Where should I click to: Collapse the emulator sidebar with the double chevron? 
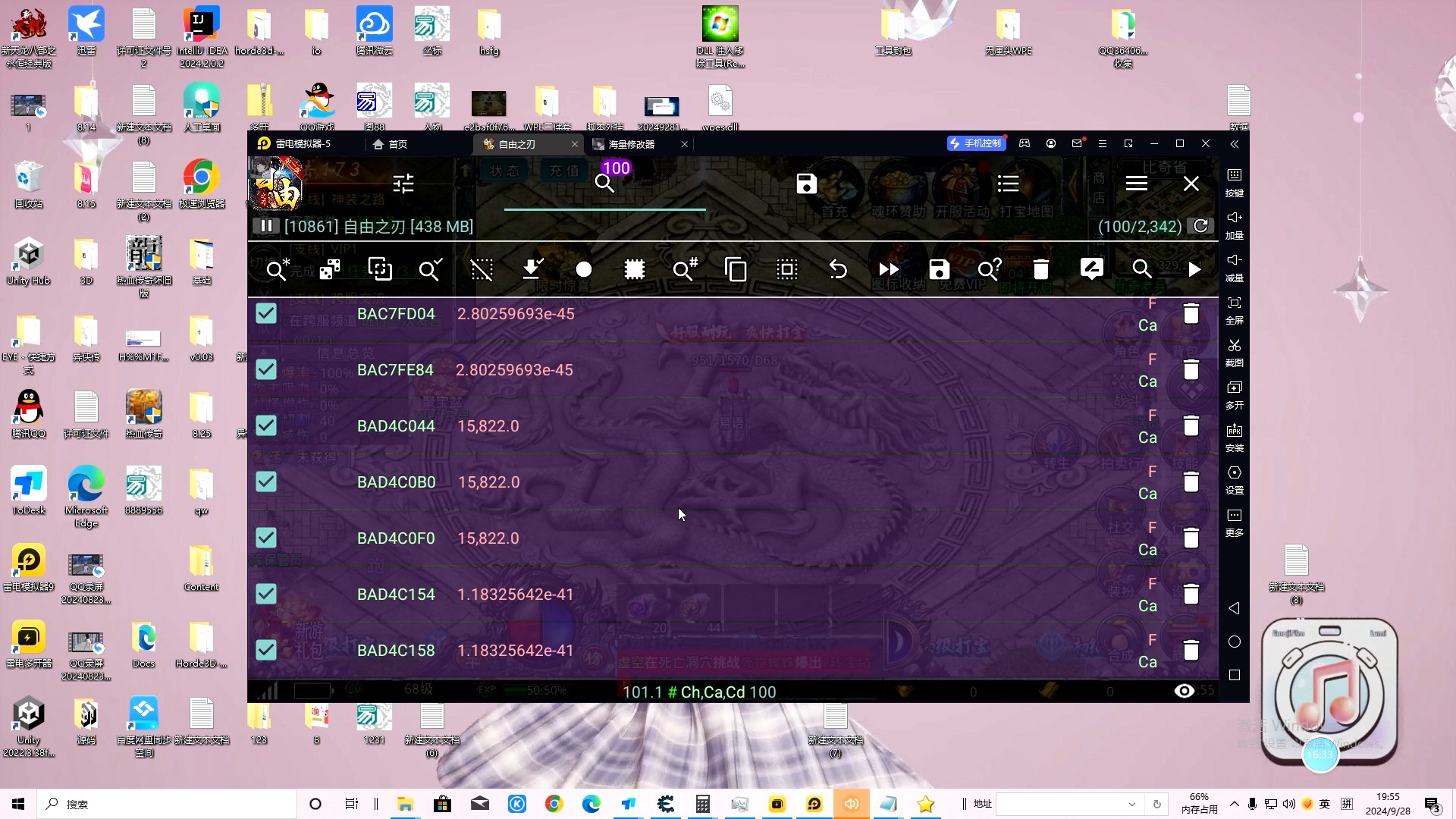(x=1234, y=144)
